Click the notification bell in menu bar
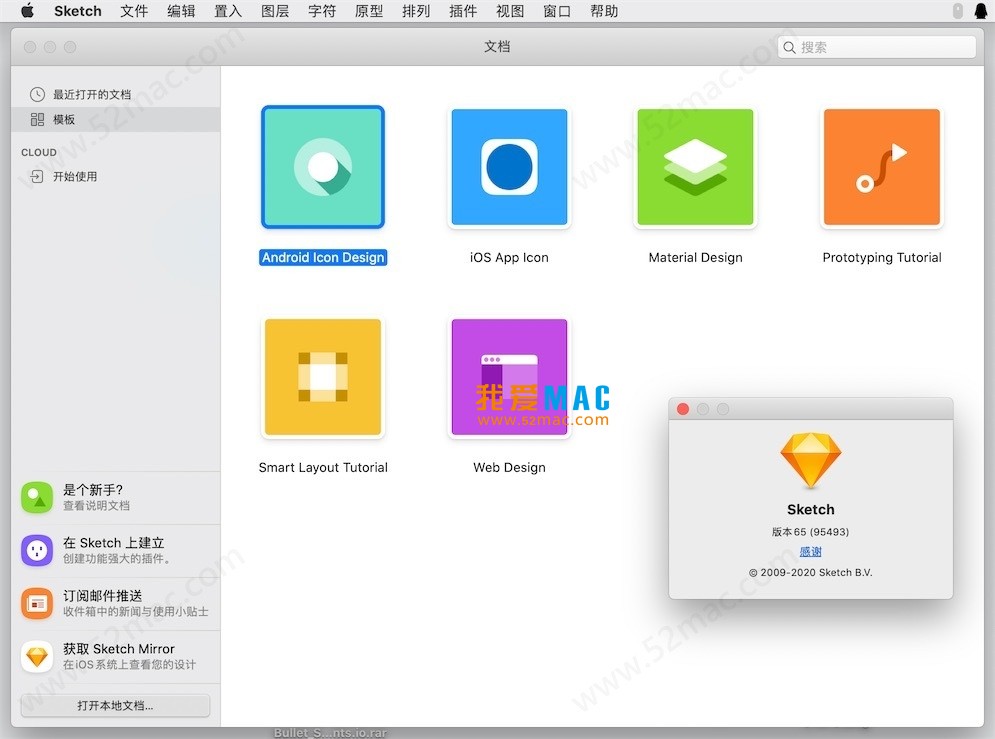The width and height of the screenshot is (995, 739). [980, 11]
